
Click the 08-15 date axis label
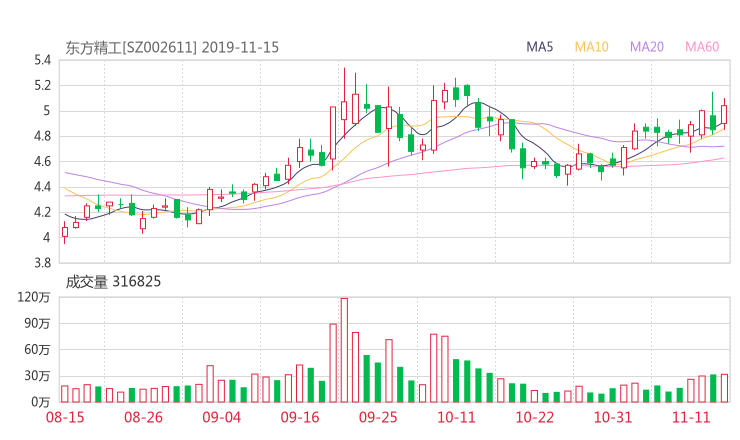pos(65,417)
